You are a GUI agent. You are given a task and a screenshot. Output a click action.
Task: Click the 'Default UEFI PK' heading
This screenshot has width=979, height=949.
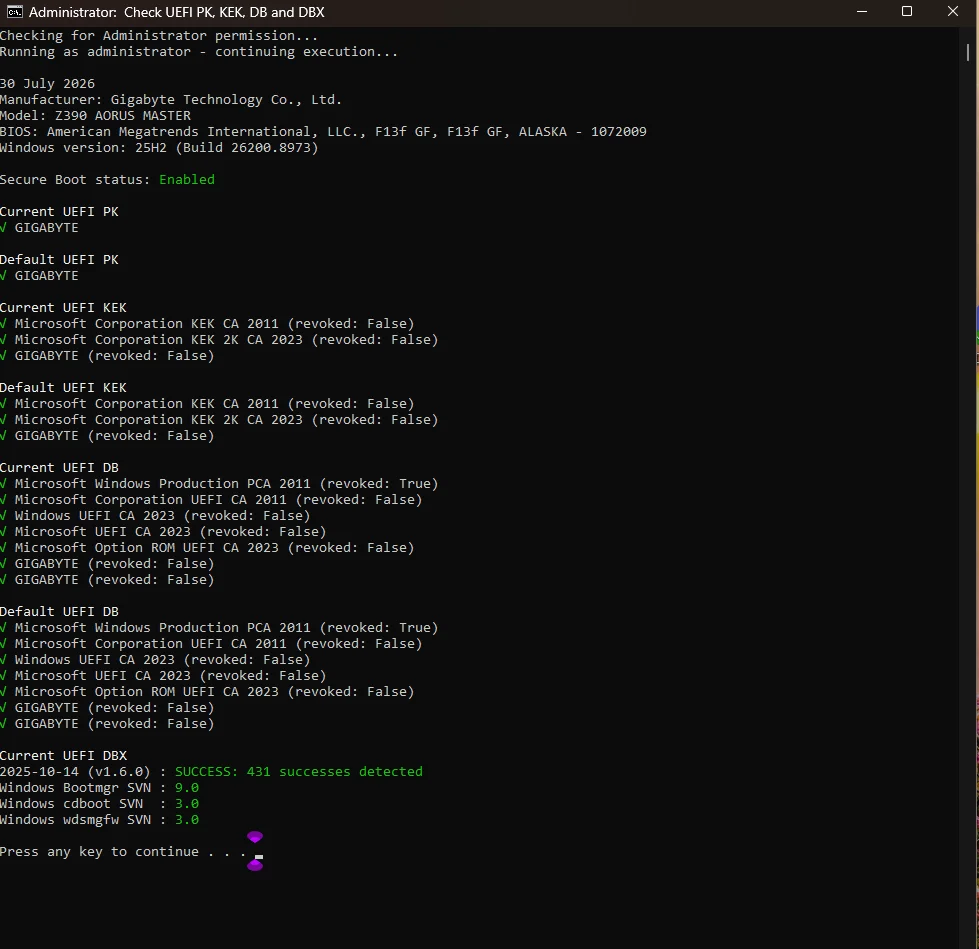[59, 260]
